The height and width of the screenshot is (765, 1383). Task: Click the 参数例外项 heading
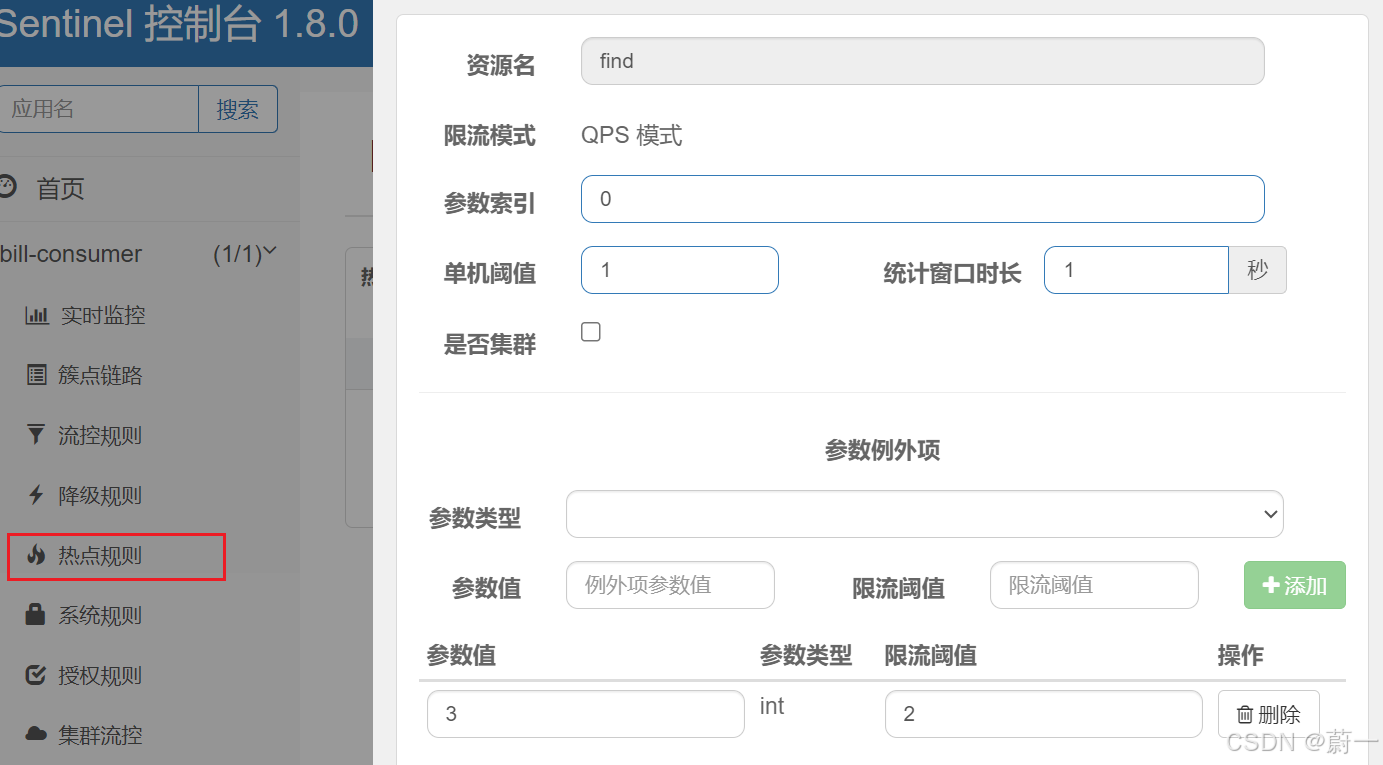pos(882,450)
